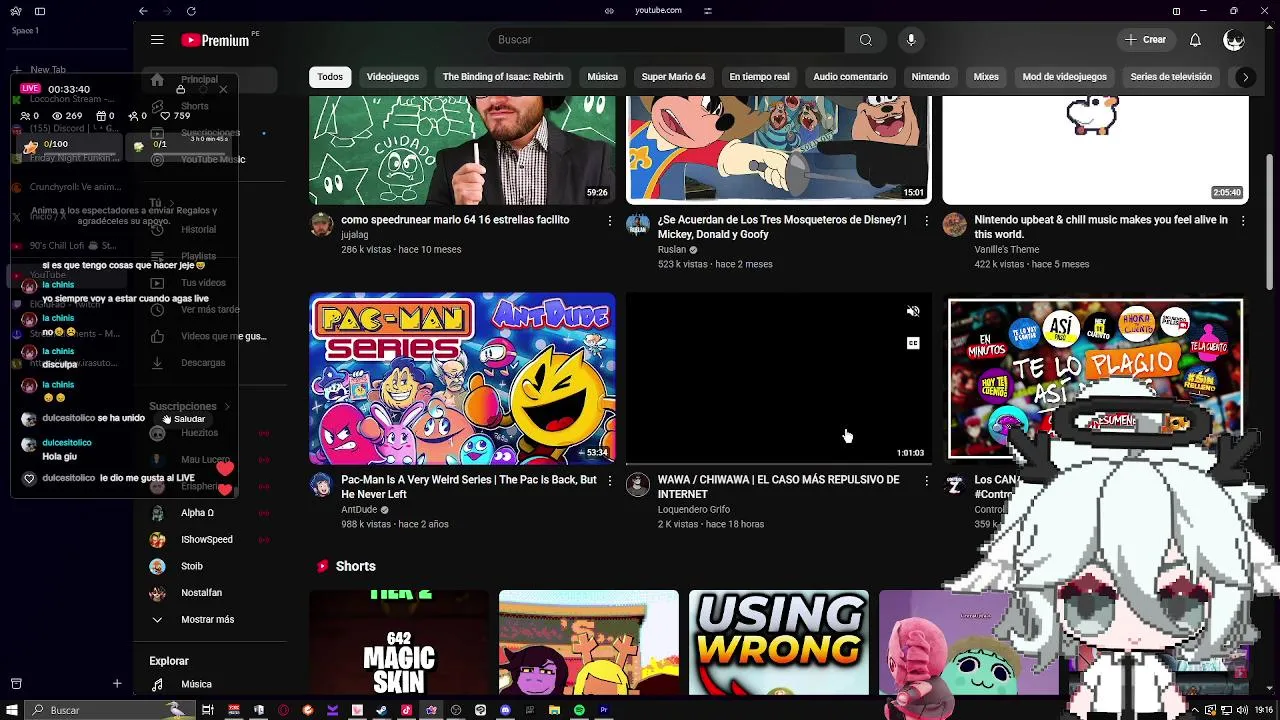1280x720 pixels.
Task: Open Premiere Pro from the taskbar
Action: coord(604,710)
